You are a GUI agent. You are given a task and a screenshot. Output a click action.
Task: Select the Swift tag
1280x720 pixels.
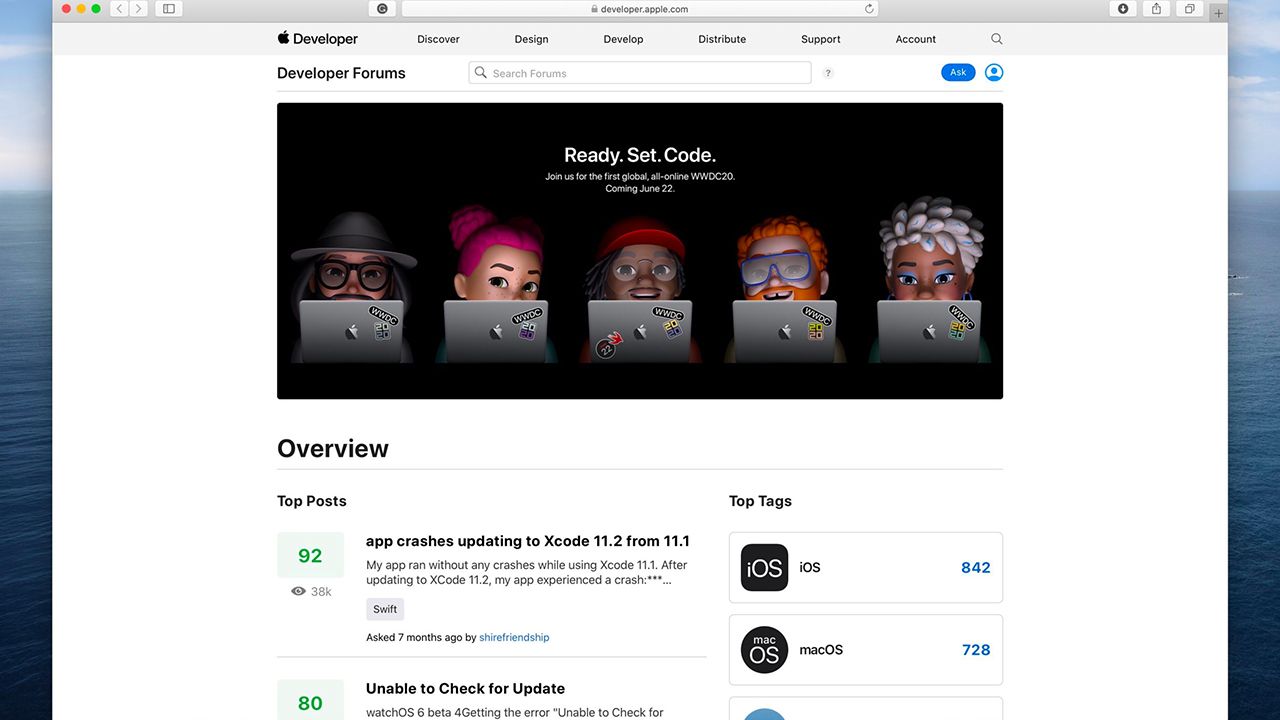pos(385,609)
